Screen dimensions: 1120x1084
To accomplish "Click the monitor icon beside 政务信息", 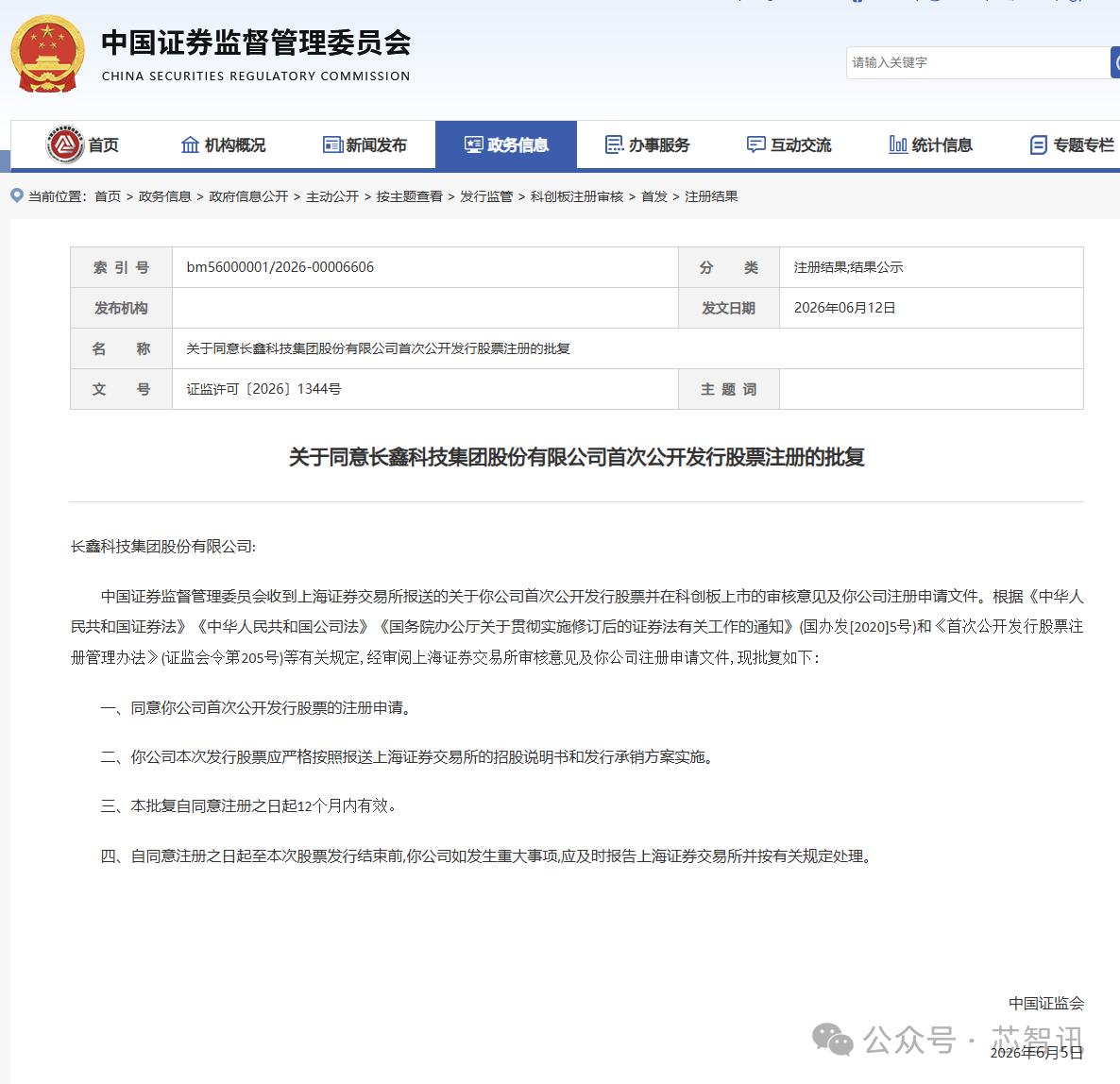I will point(473,145).
